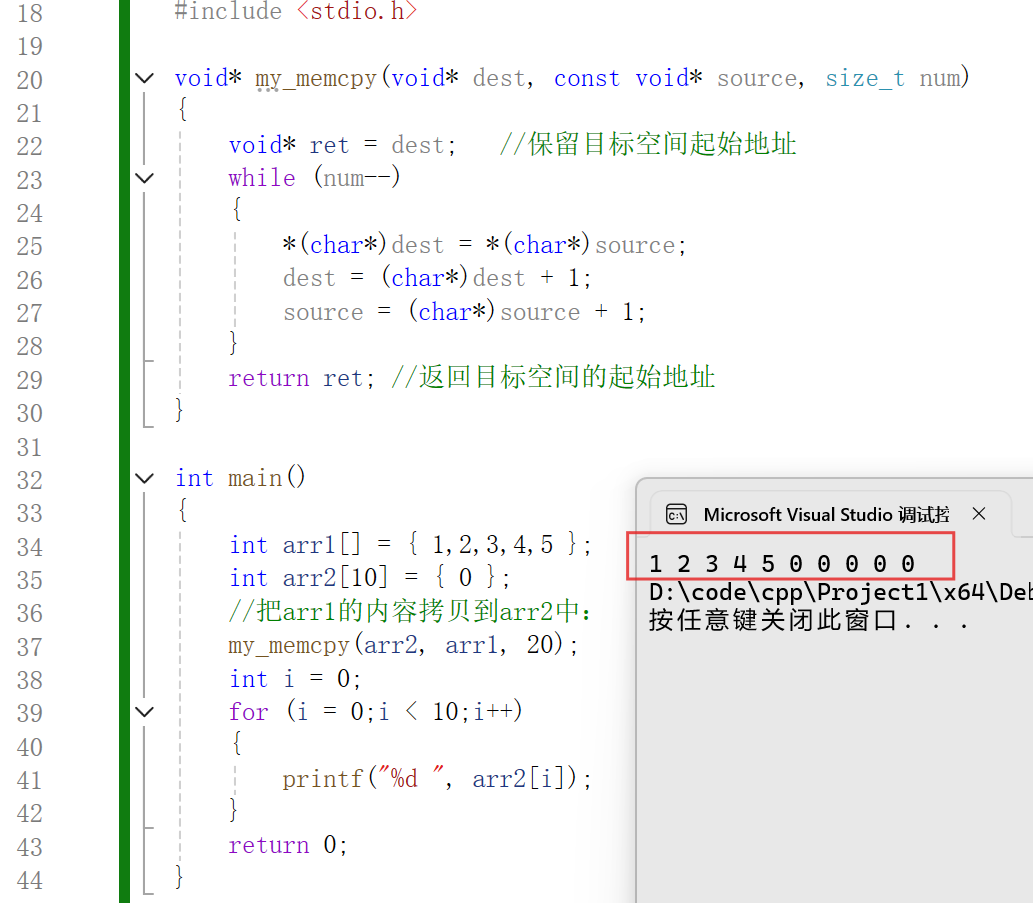Image resolution: width=1033 pixels, height=903 pixels.
Task: Click the '*(char*)dest = *(char*)source;' line
Action: [484, 245]
